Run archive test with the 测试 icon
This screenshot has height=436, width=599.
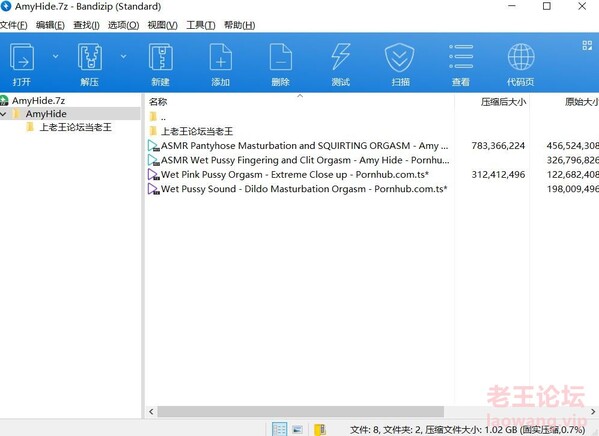coord(340,57)
